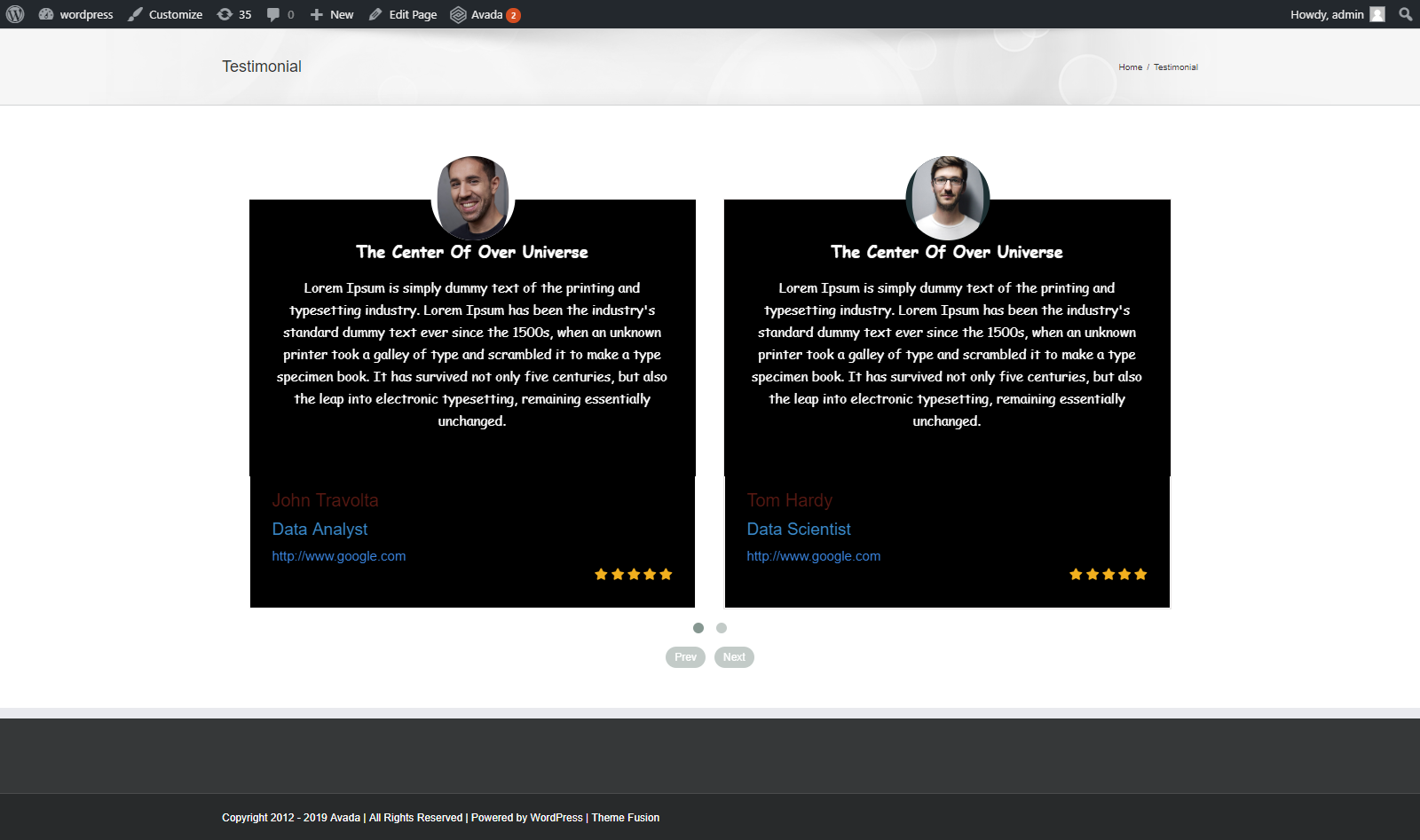Open John Travolta's google.com link
The height and width of the screenshot is (840, 1420).
coord(339,556)
